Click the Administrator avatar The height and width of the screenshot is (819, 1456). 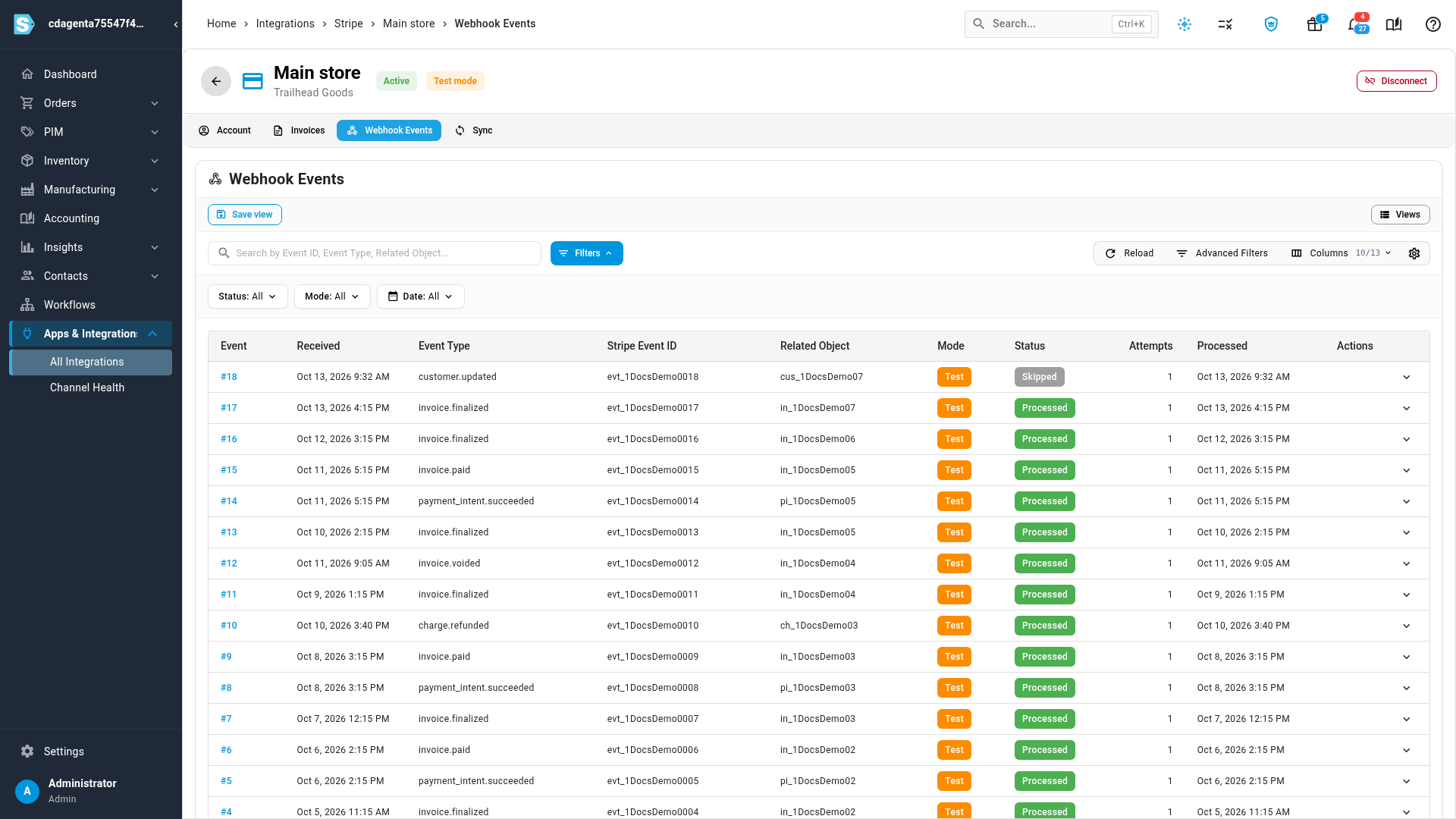pyautogui.click(x=27, y=791)
